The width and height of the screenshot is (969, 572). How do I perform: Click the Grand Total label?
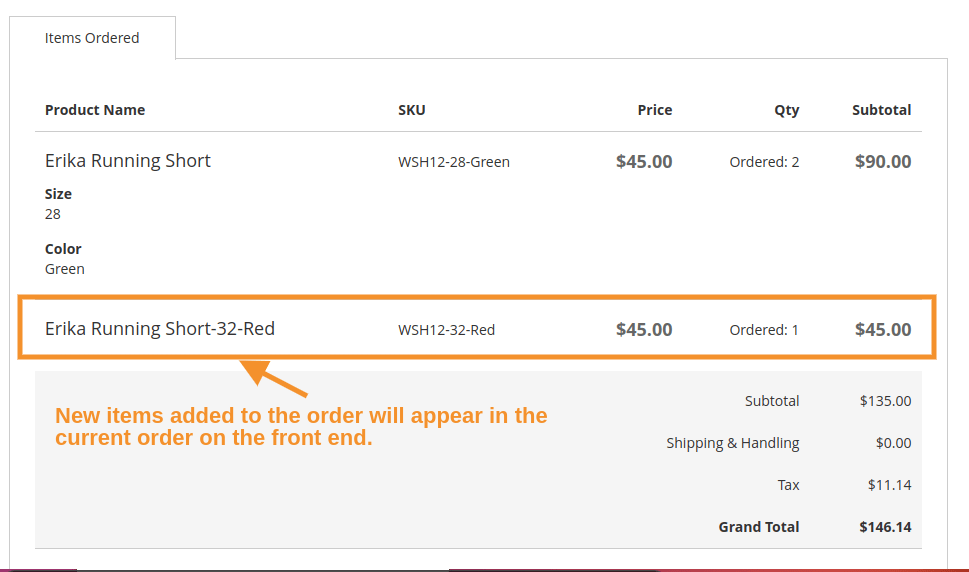(x=759, y=527)
